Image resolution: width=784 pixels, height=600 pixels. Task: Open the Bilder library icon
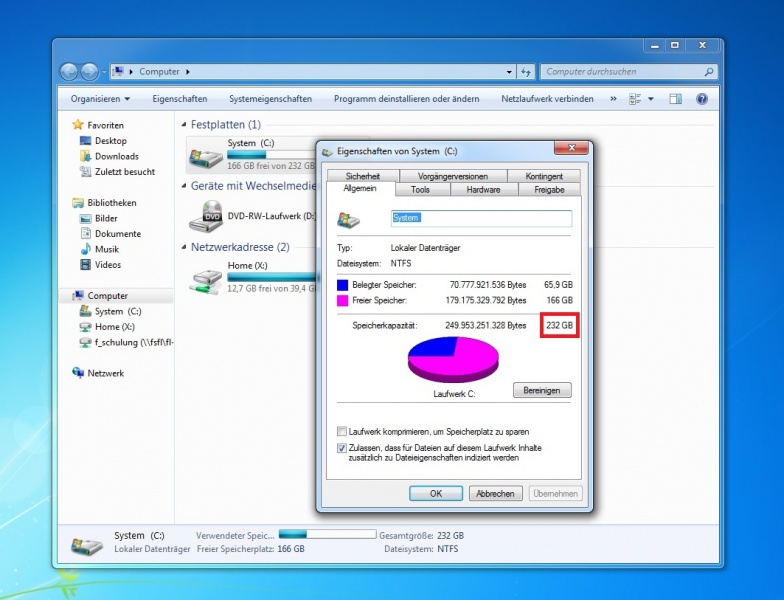[86, 218]
